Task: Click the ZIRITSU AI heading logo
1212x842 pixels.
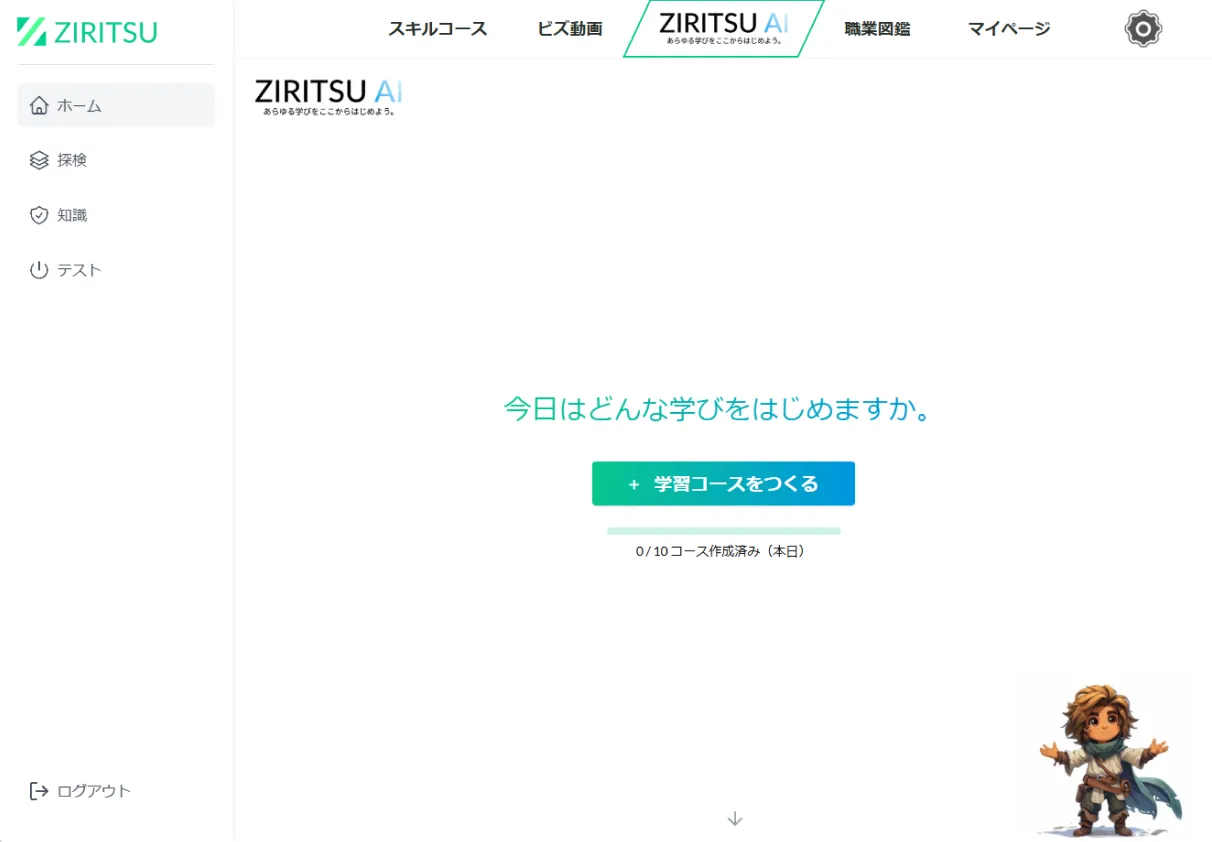Action: pos(328,93)
